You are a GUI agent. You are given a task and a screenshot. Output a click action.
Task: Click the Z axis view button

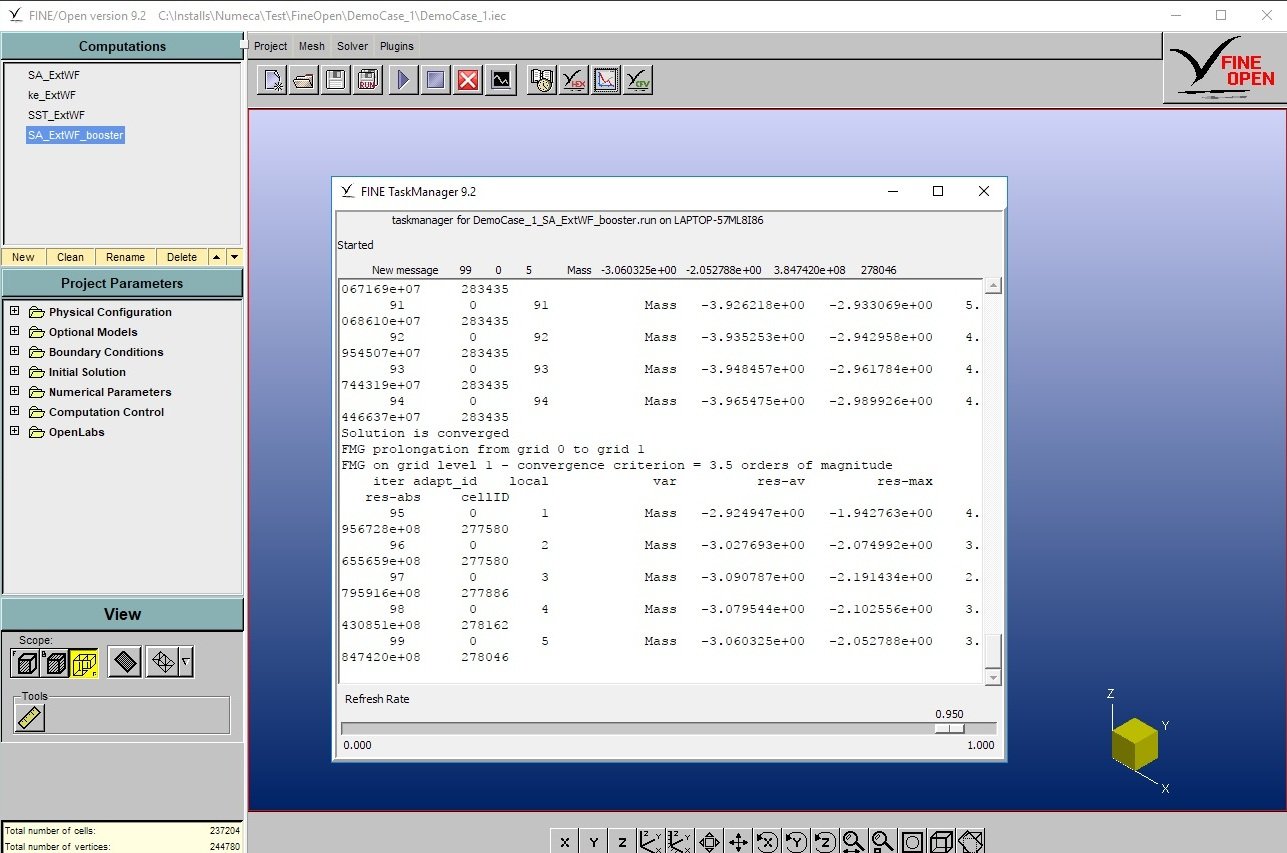coord(622,842)
